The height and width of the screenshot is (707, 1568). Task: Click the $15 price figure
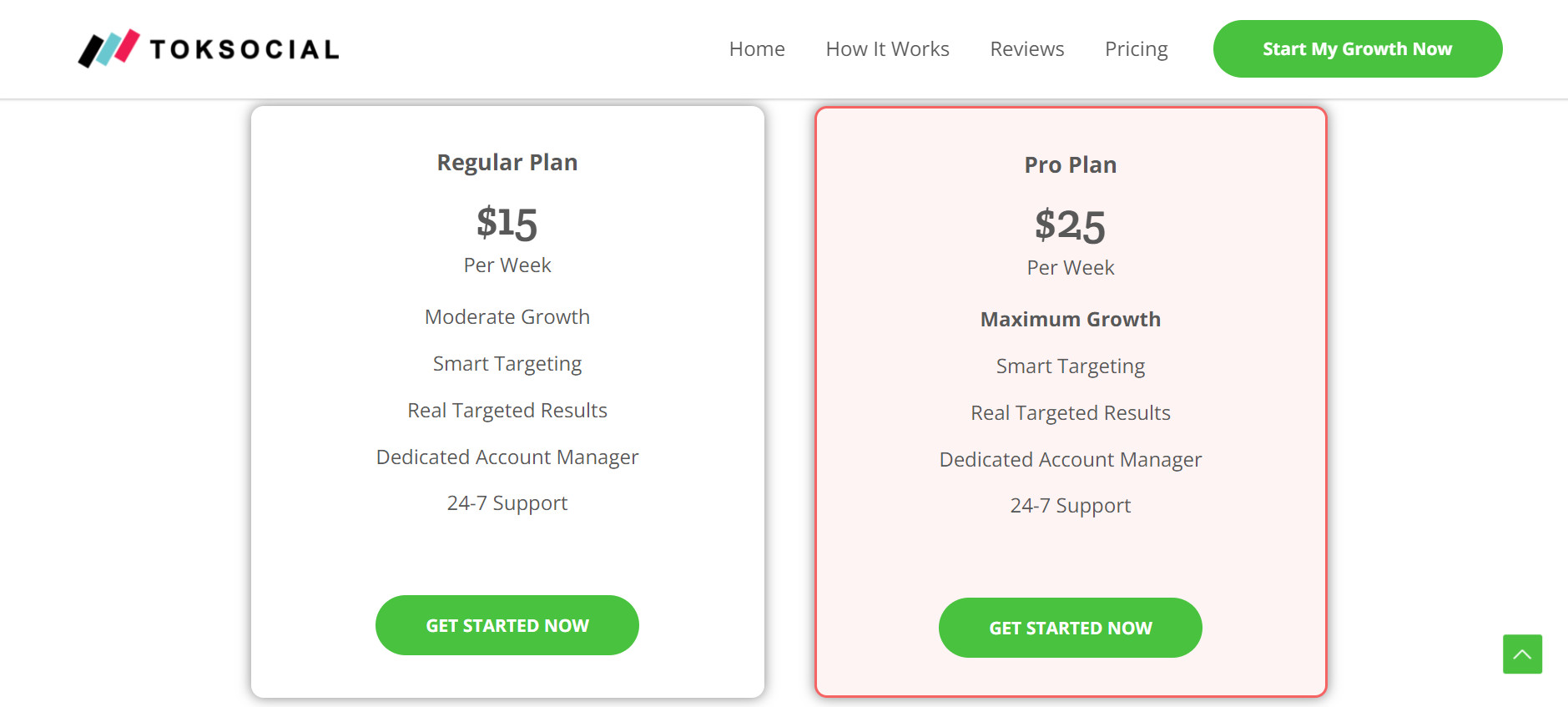[x=507, y=223]
